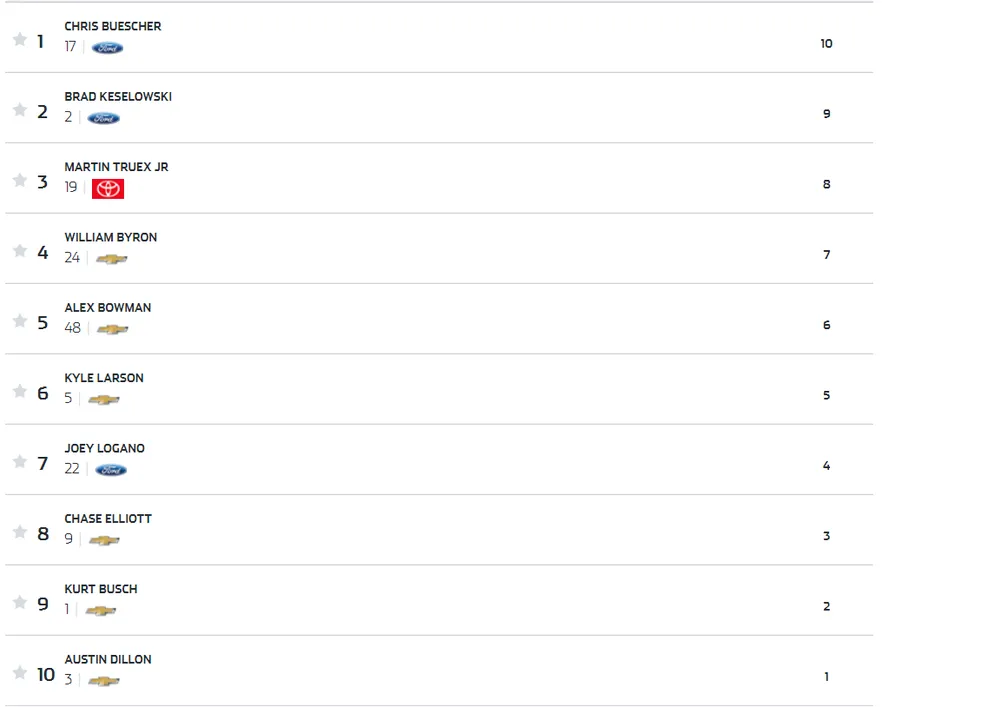This screenshot has width=1000, height=707.
Task: Select the Chase Elliott driver name
Action: tap(108, 518)
